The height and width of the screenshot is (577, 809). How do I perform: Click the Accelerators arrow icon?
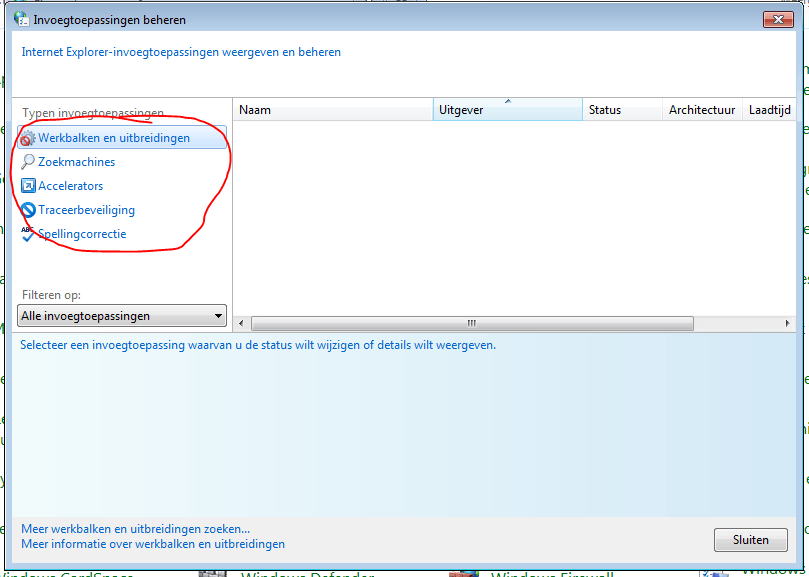tap(28, 186)
